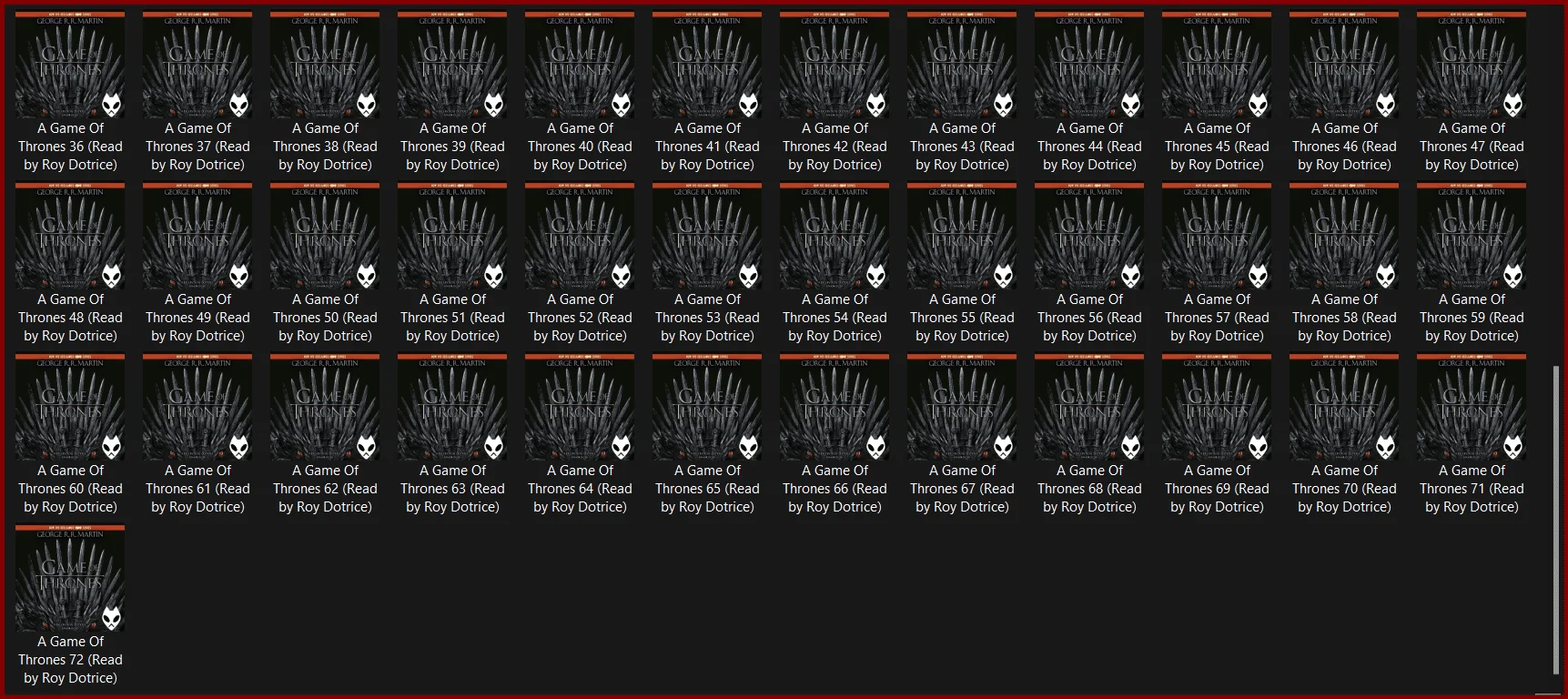The height and width of the screenshot is (699, 1568).
Task: Click the vertical scrollbar thumb
Action: 1555,521
